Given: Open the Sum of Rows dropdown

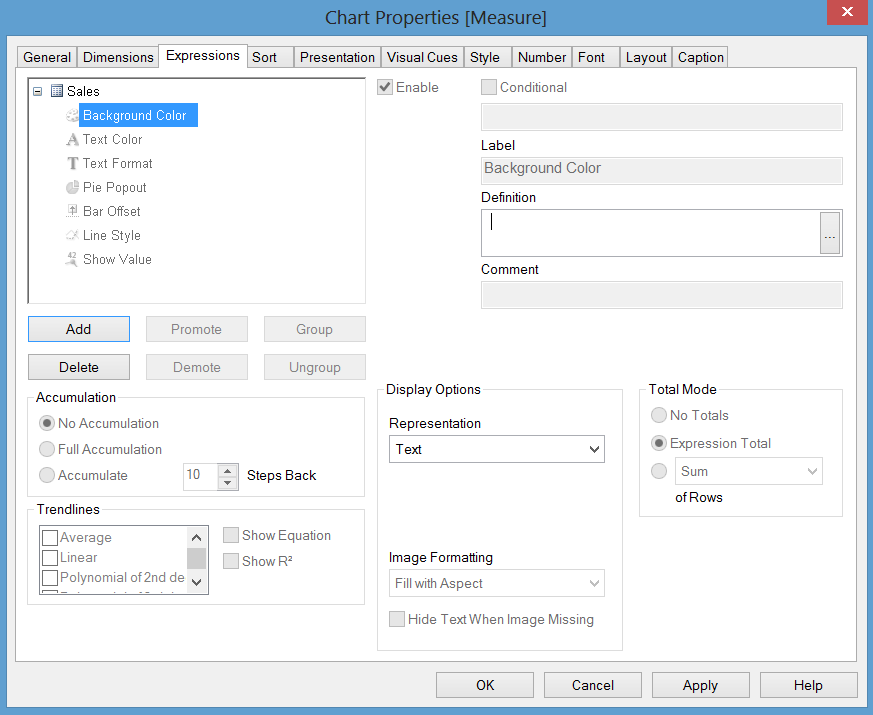Looking at the screenshot, I should coord(749,471).
